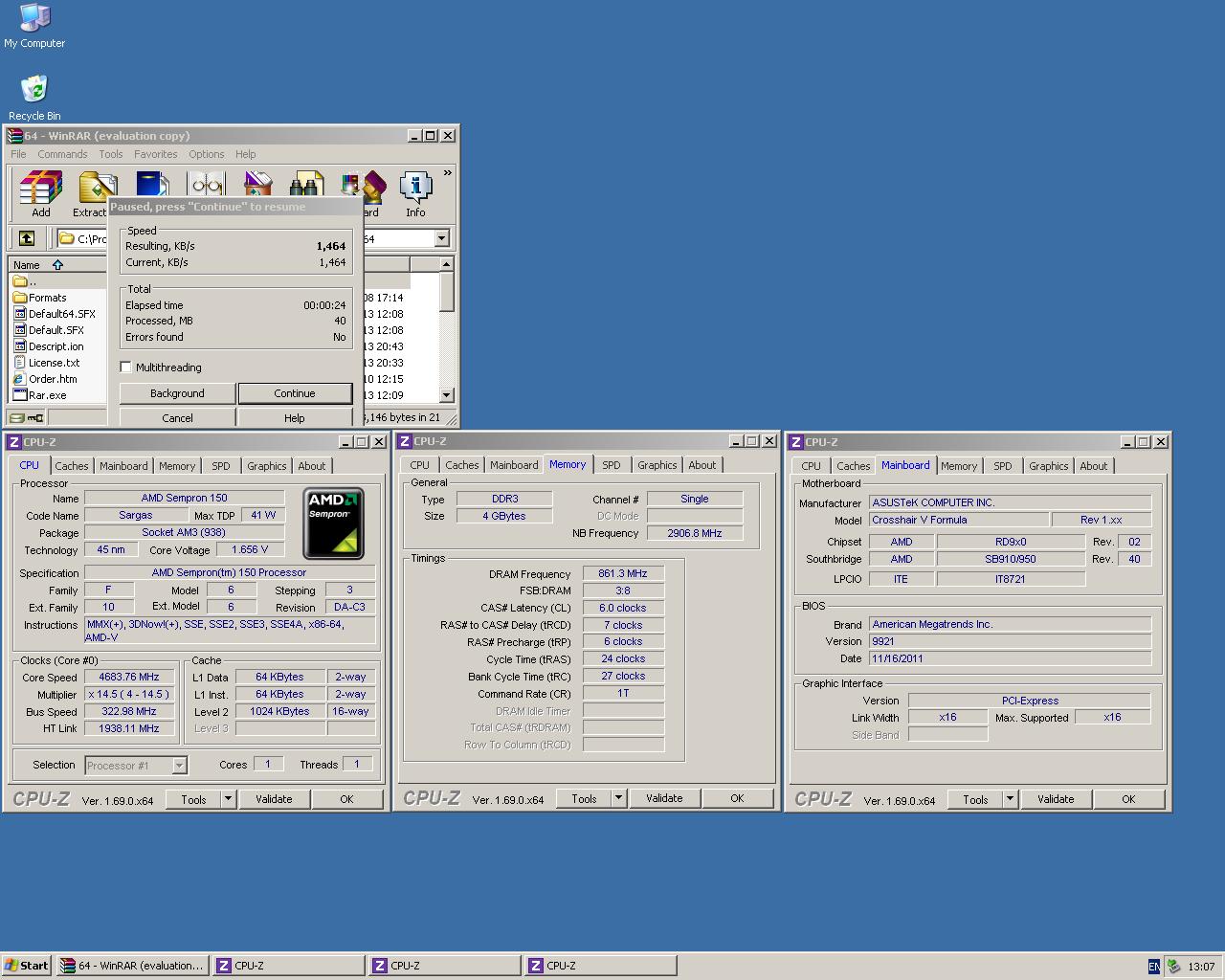Click WinRAR's Delete icon (recycle bin)
This screenshot has width=1225, height=980.
(257, 183)
